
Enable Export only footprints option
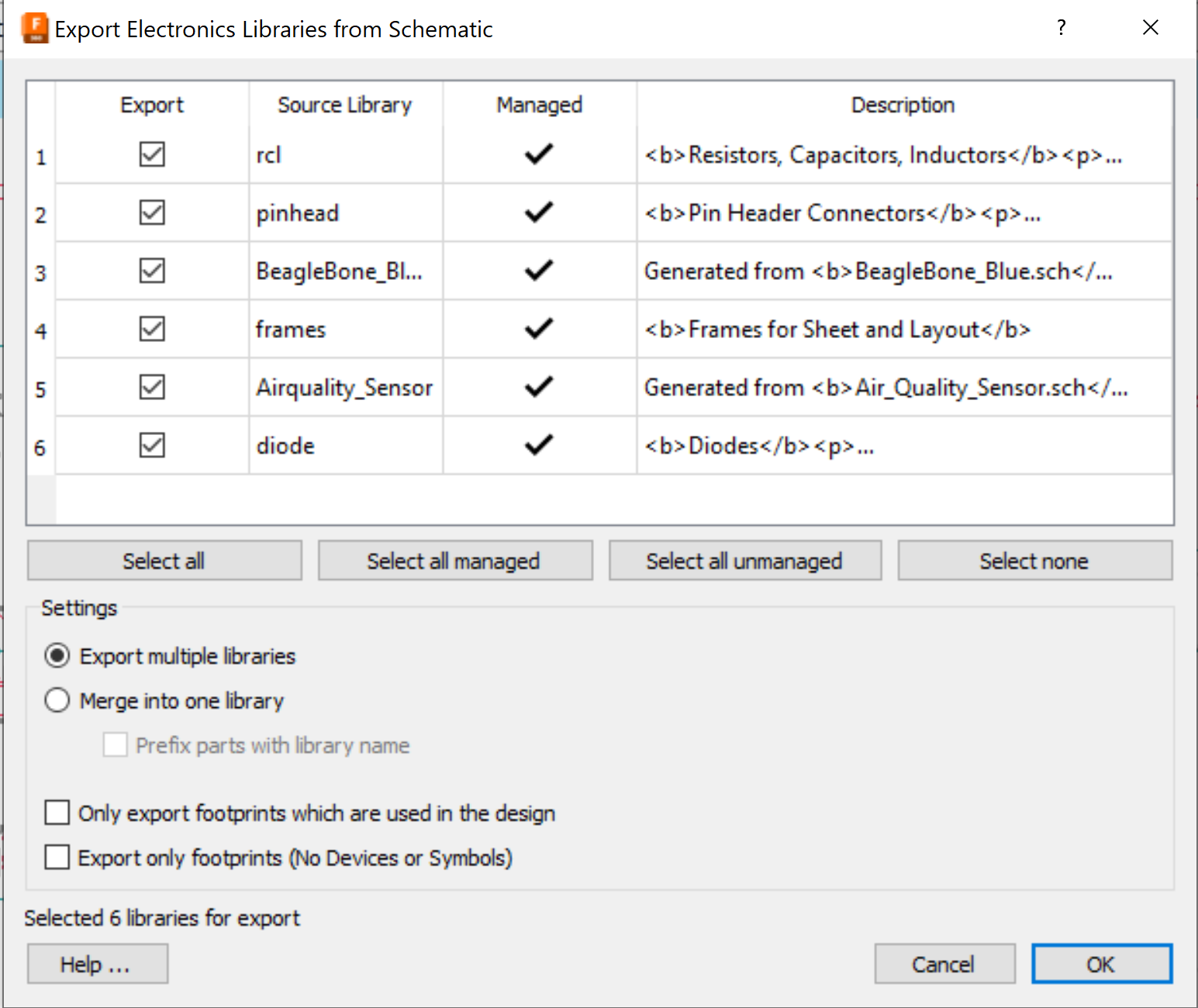click(57, 858)
